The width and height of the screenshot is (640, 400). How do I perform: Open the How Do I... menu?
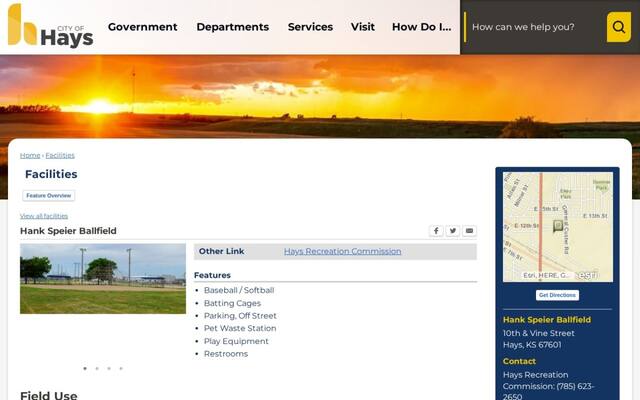422,27
